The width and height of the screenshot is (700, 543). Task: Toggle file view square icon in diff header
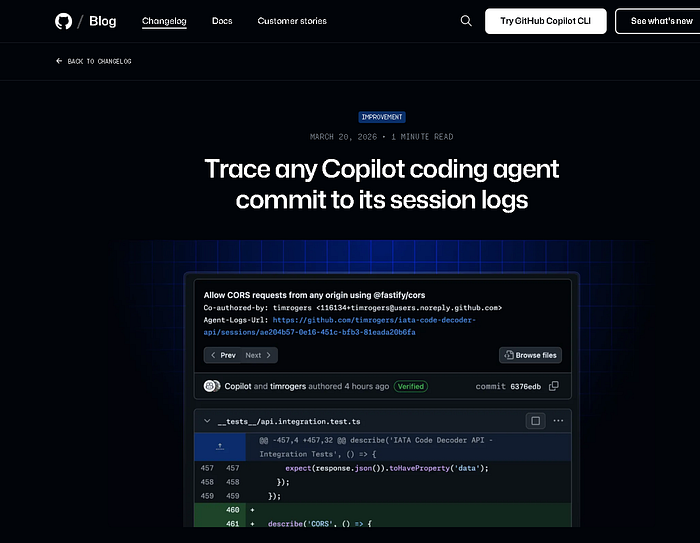(535, 421)
